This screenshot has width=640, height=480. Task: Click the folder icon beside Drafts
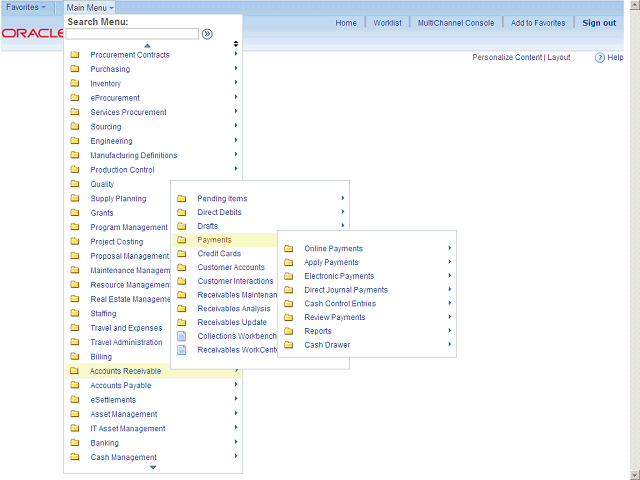pyautogui.click(x=182, y=226)
